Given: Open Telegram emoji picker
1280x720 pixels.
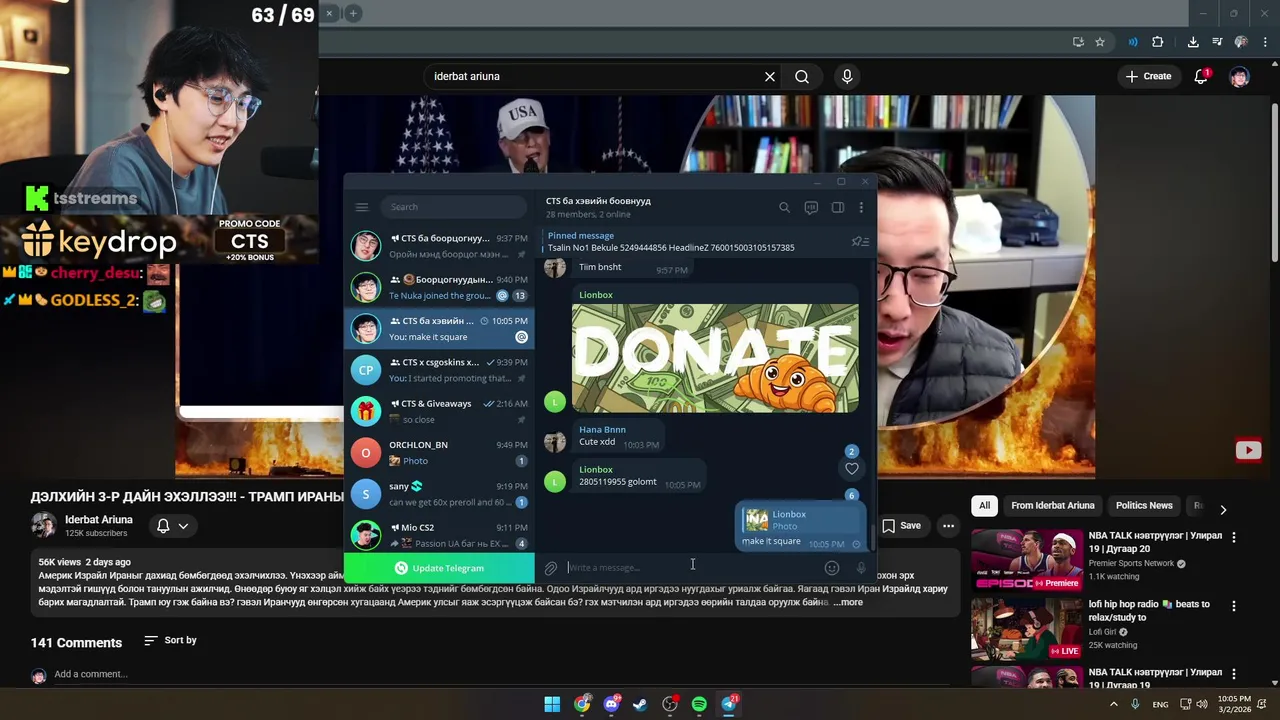Looking at the screenshot, I should [x=831, y=568].
